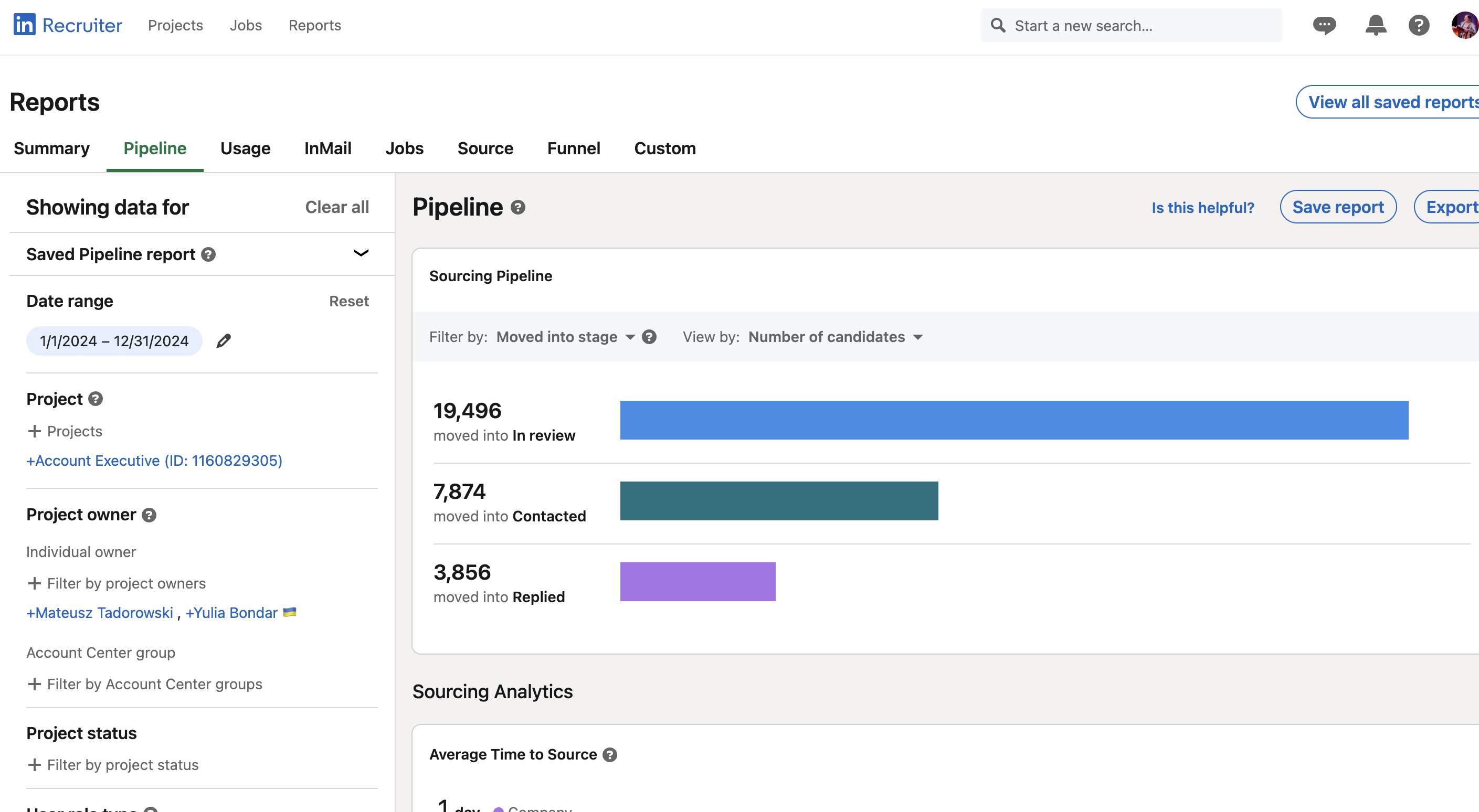Open help using the question mark icon
Viewport: 1479px width, 812px height.
[1419, 25]
